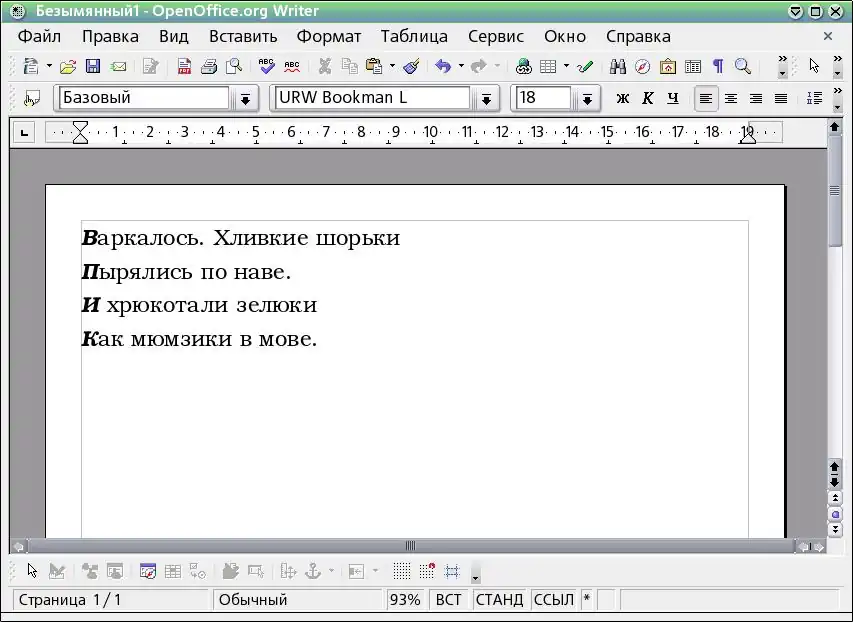Export the document directly as PDF
Image resolution: width=853 pixels, height=622 pixels.
(184, 67)
